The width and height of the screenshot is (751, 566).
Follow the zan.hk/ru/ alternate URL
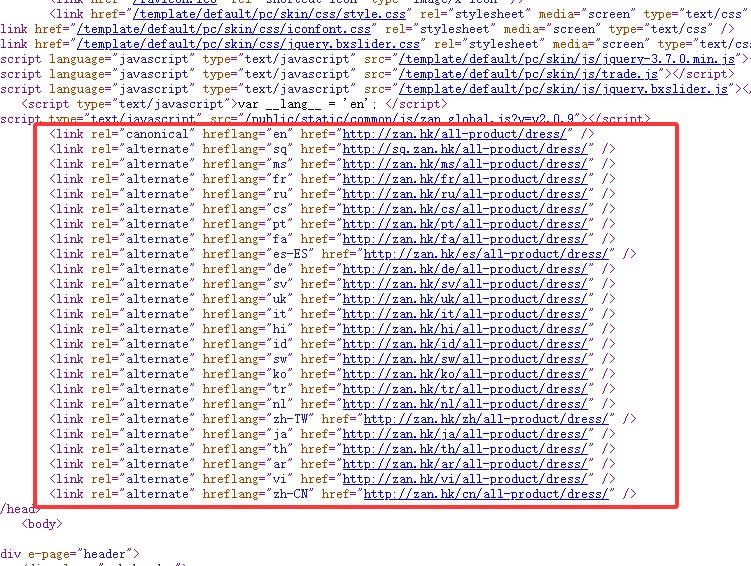click(465, 194)
